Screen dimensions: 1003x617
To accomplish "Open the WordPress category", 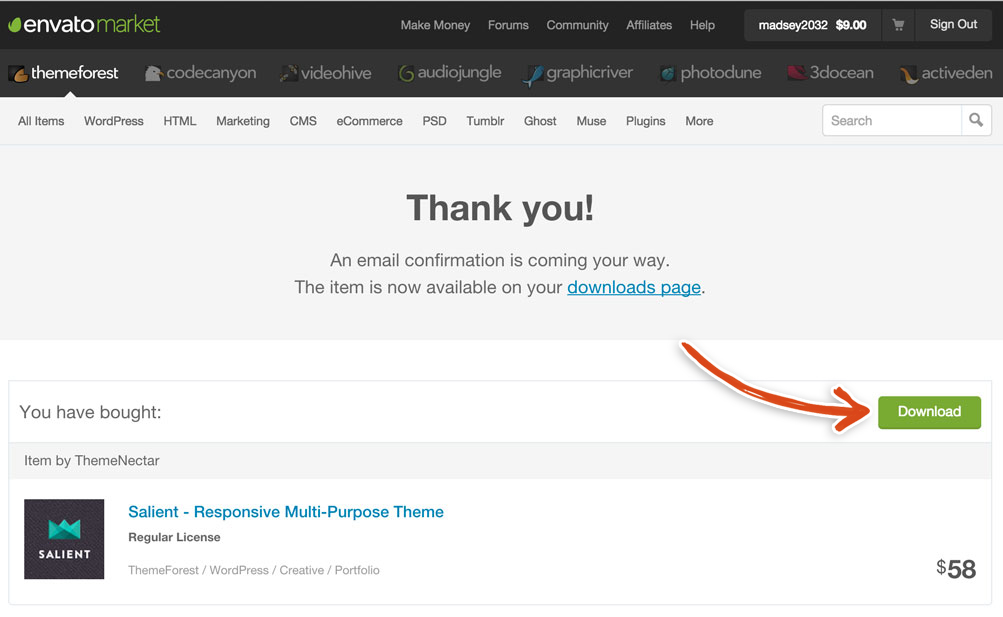I will pyautogui.click(x=114, y=121).
